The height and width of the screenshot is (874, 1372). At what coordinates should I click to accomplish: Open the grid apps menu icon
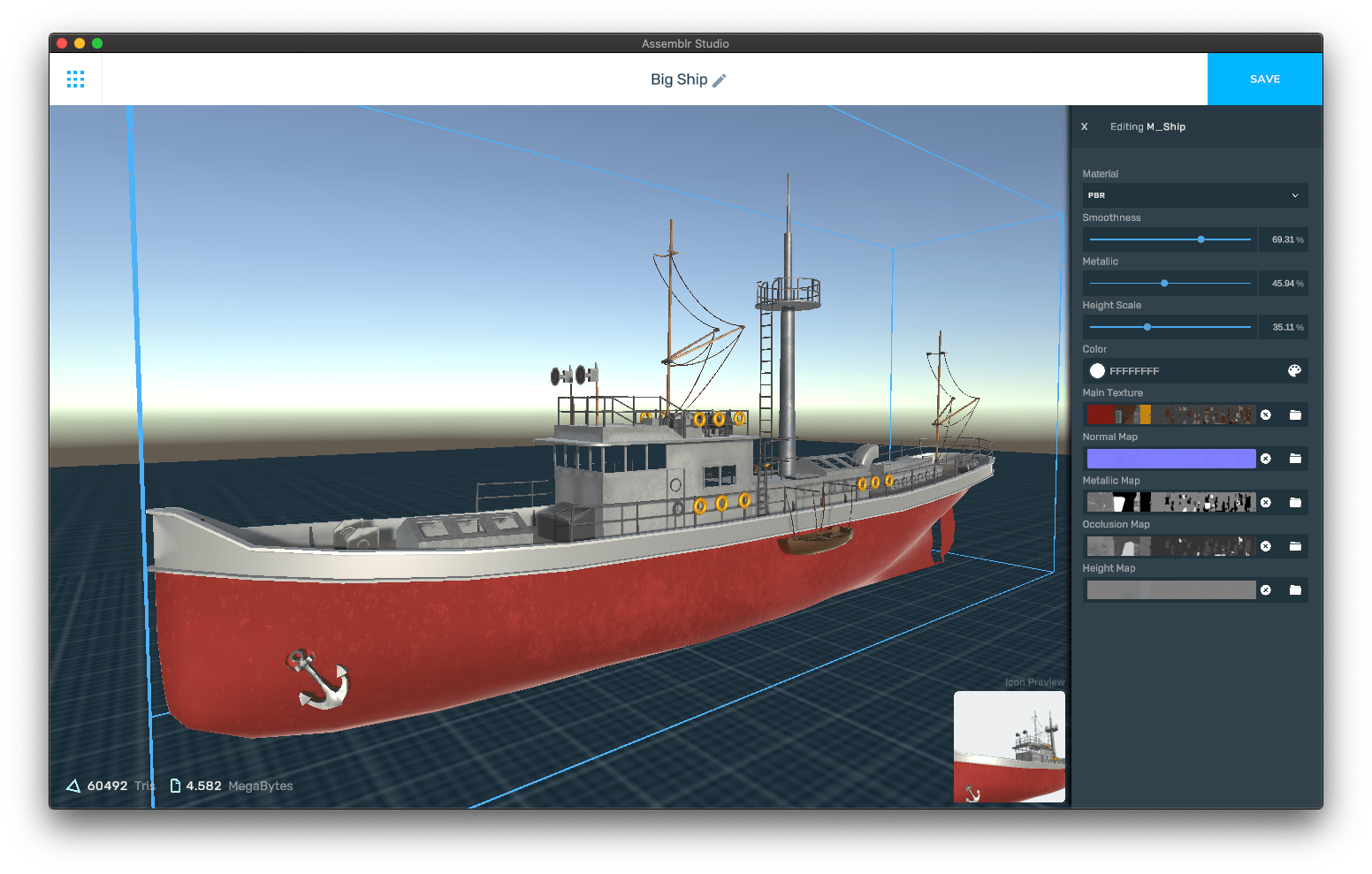[76, 80]
